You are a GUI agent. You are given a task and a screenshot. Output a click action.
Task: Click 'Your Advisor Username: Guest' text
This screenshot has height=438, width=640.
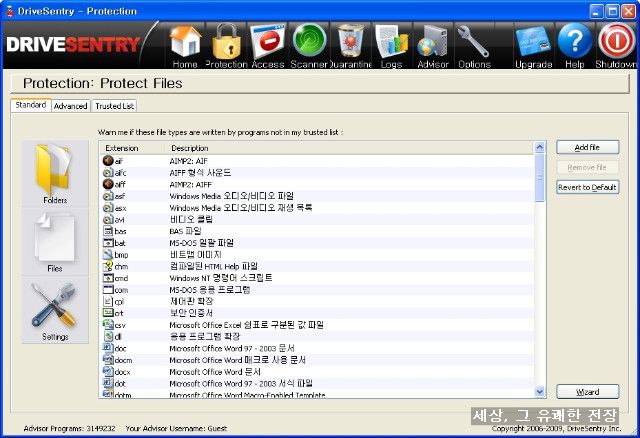click(x=176, y=428)
